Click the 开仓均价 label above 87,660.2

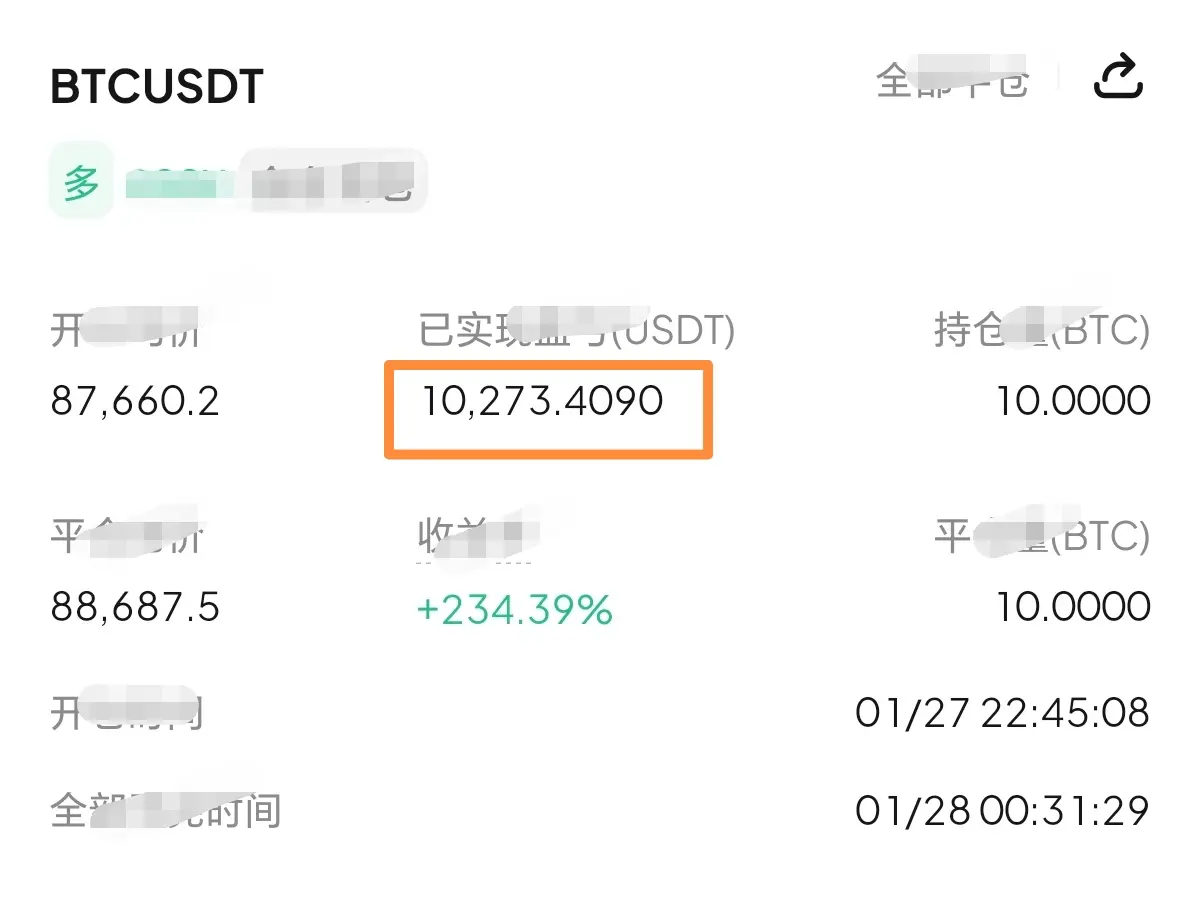[x=125, y=330]
